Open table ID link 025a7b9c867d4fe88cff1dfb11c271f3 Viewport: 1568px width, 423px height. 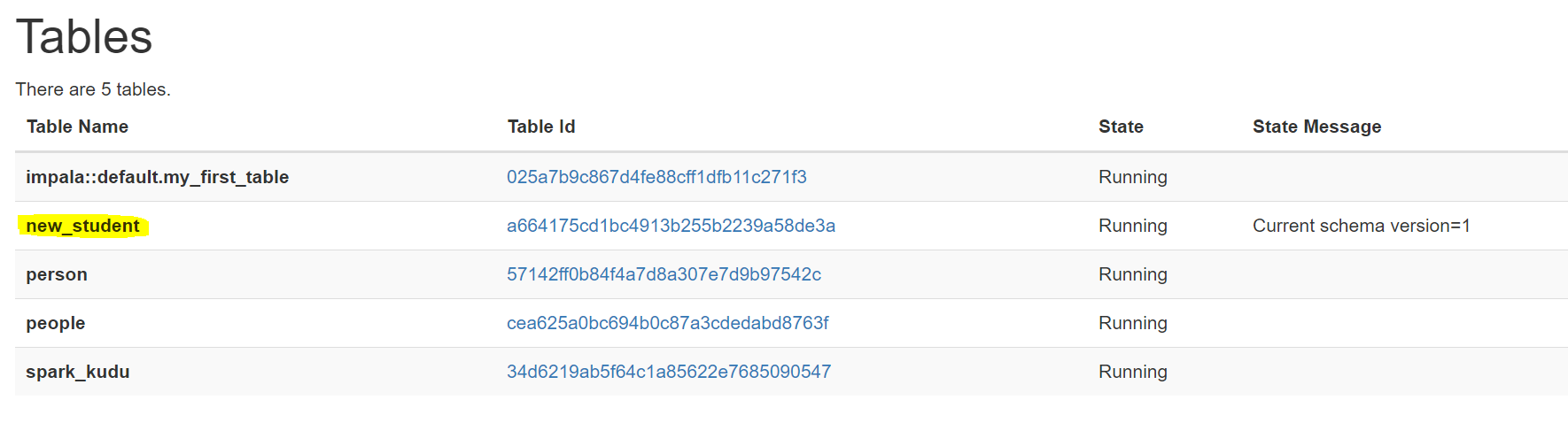656,177
